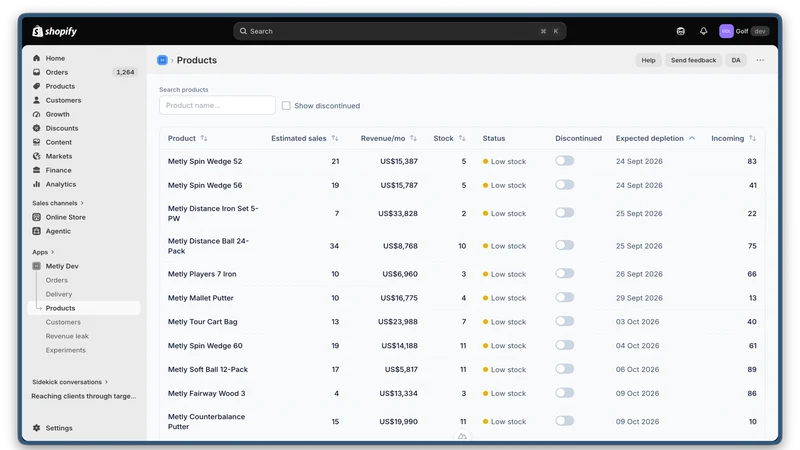Image resolution: width=800 pixels, height=450 pixels.
Task: Click the Metly Dev app icon
Action: point(36,266)
